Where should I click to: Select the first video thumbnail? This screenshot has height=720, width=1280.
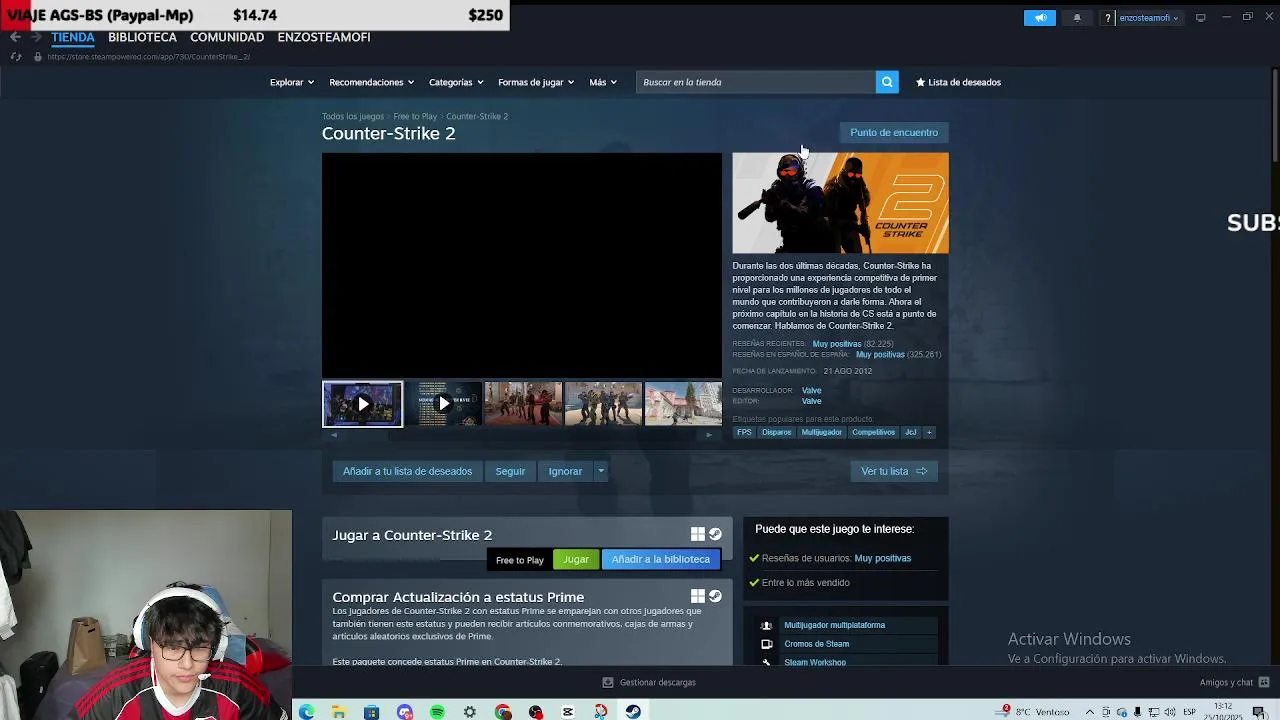[x=362, y=404]
